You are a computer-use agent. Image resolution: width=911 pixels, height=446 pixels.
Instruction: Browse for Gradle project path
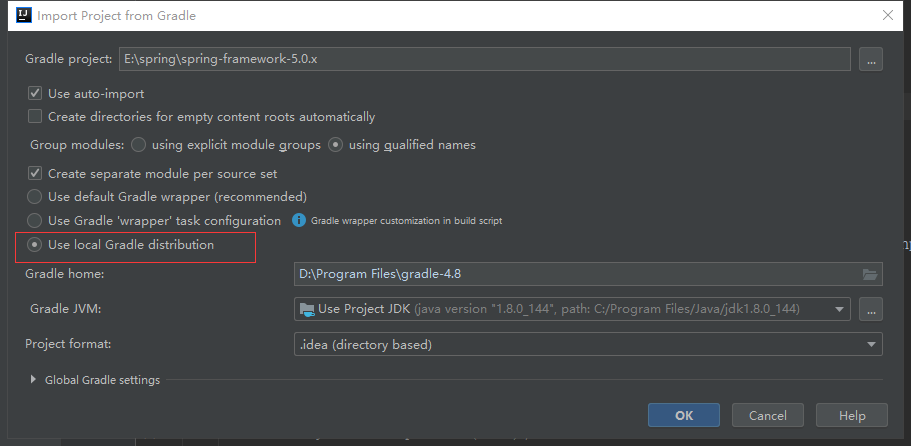870,59
